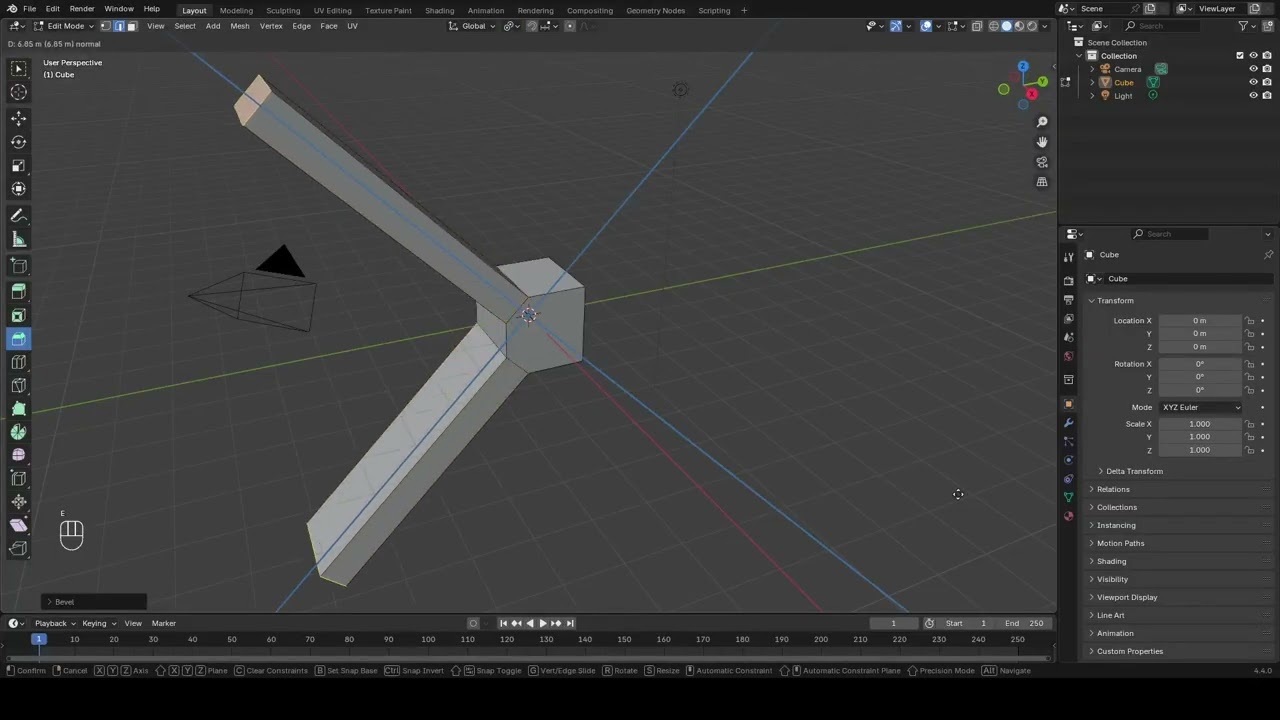Select the Transform tool
This screenshot has width=1280, height=720.
(18, 189)
